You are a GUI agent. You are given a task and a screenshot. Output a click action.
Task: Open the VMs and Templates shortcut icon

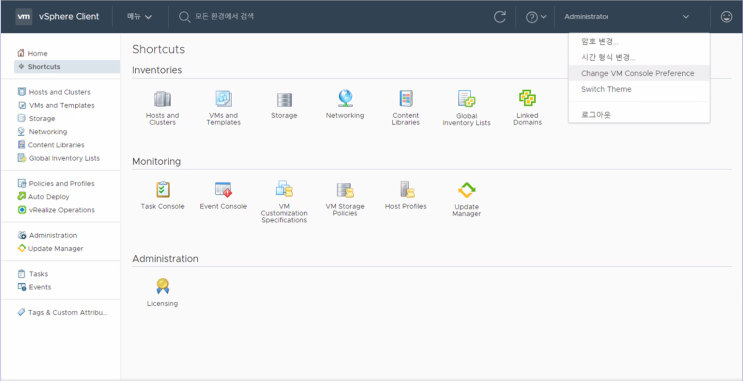(x=223, y=99)
